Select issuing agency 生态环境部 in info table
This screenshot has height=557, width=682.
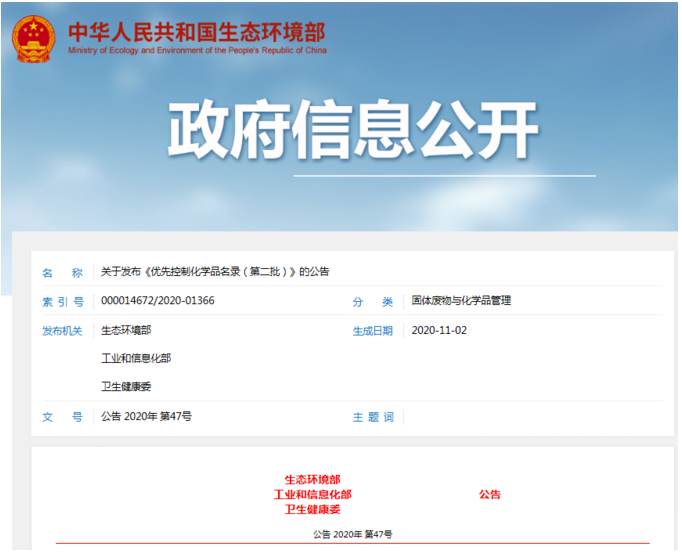click(x=126, y=330)
